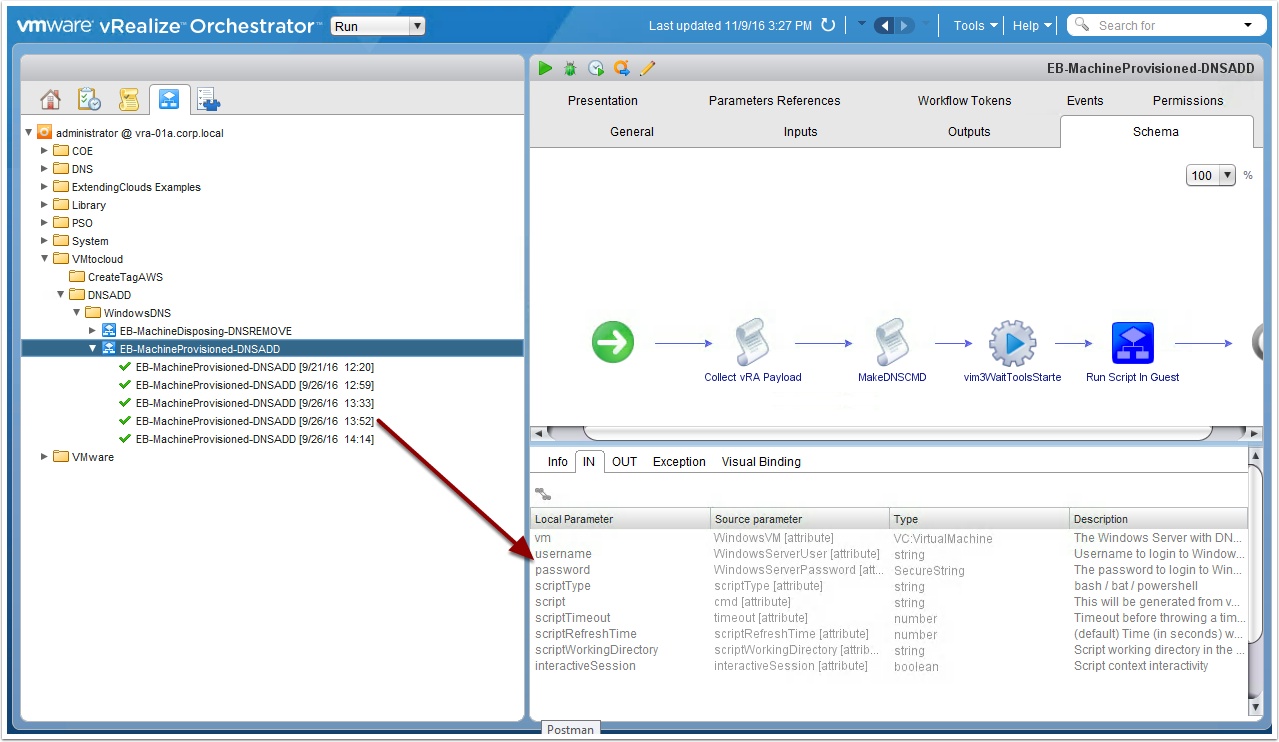Viewport: 1279px width, 742px height.
Task: Expand the DNS folder
Action: [44, 169]
